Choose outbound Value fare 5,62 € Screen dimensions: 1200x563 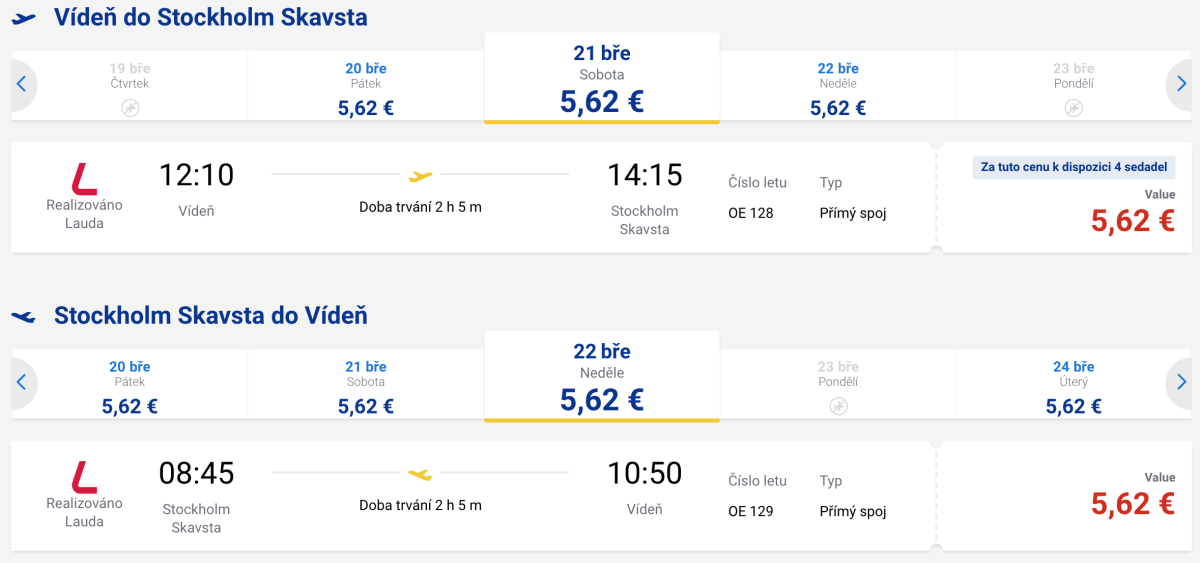(x=1132, y=221)
